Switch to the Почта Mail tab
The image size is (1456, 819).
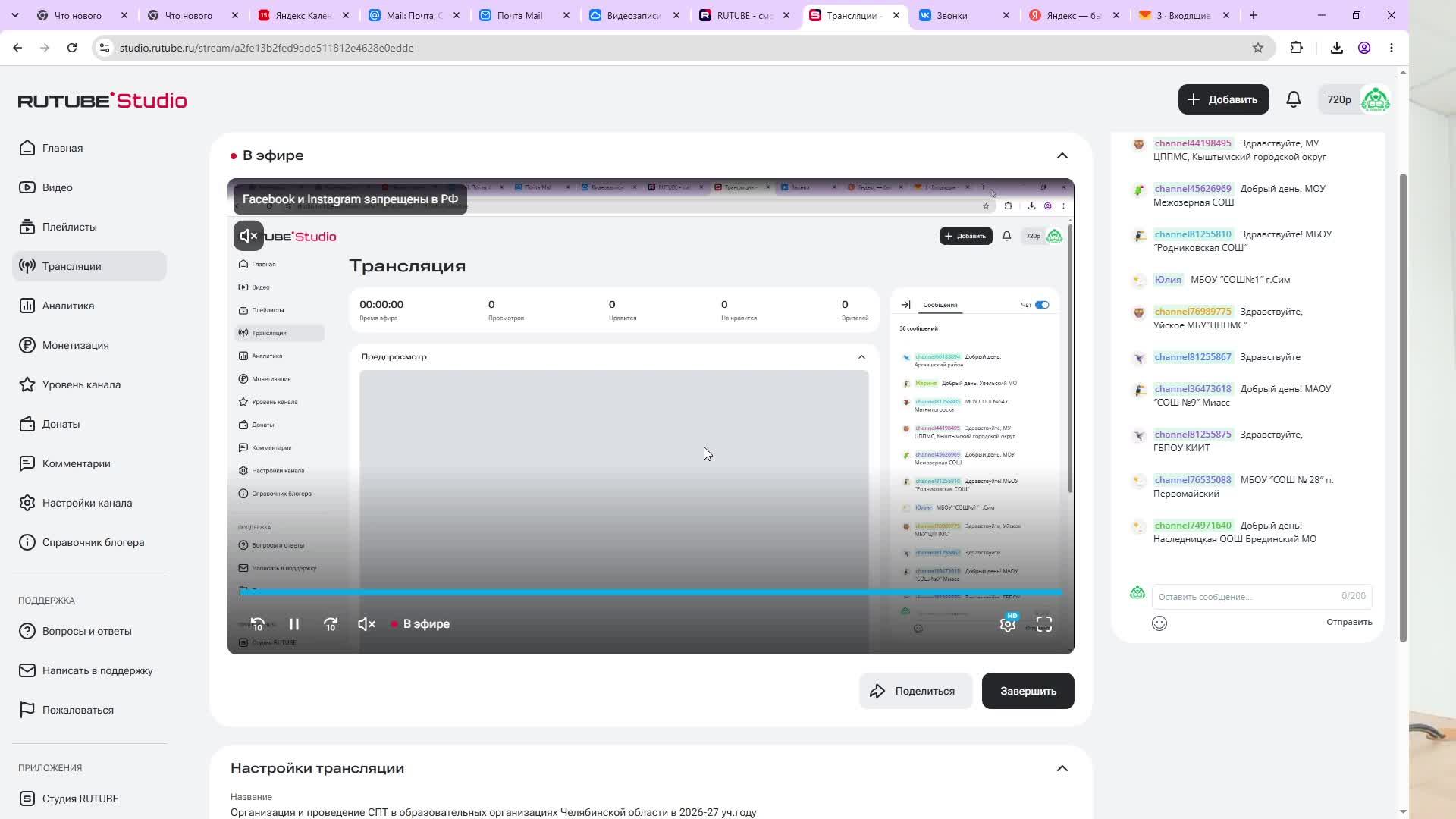click(x=526, y=15)
